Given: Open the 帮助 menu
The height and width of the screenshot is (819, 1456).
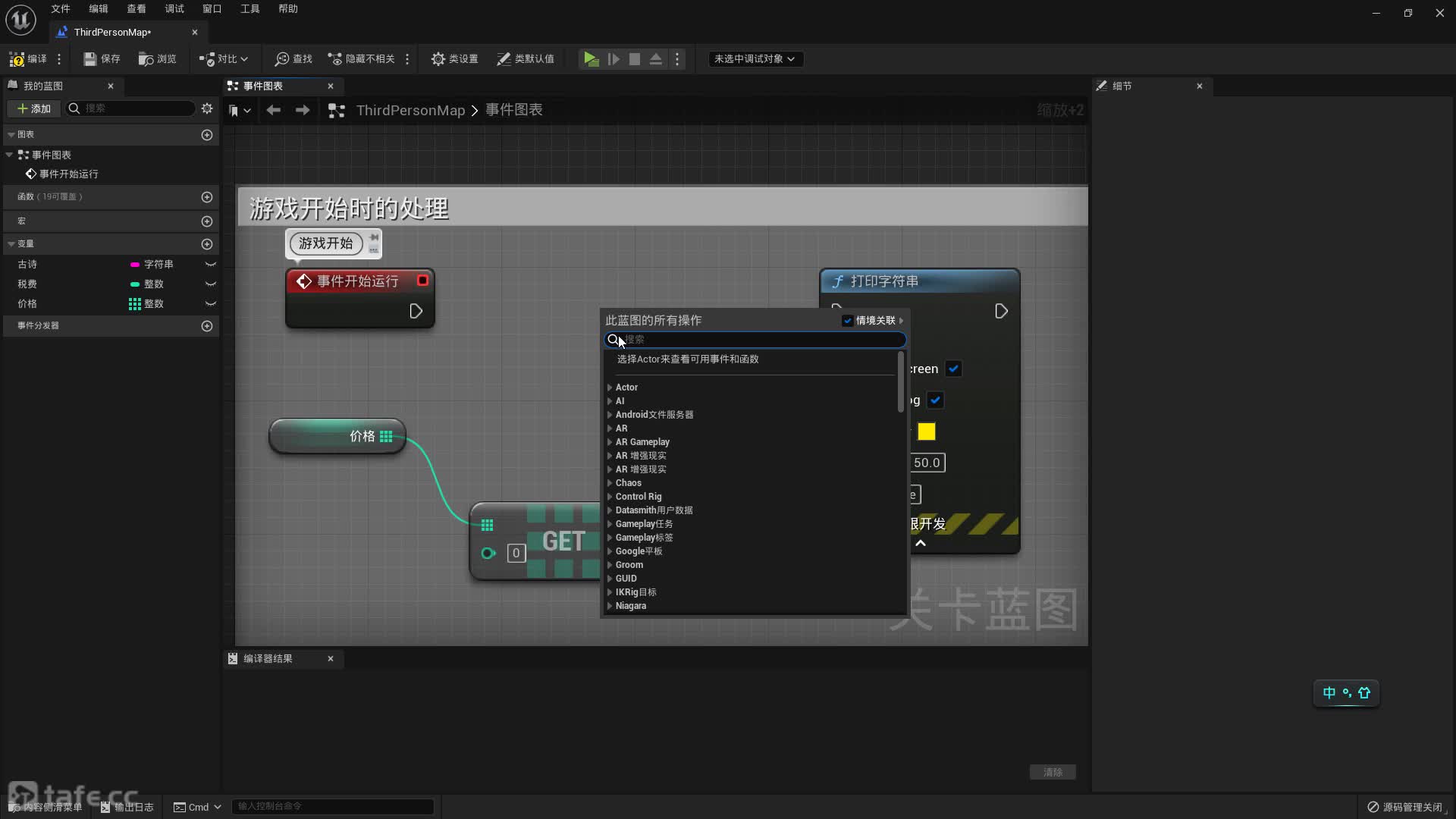Looking at the screenshot, I should [288, 9].
